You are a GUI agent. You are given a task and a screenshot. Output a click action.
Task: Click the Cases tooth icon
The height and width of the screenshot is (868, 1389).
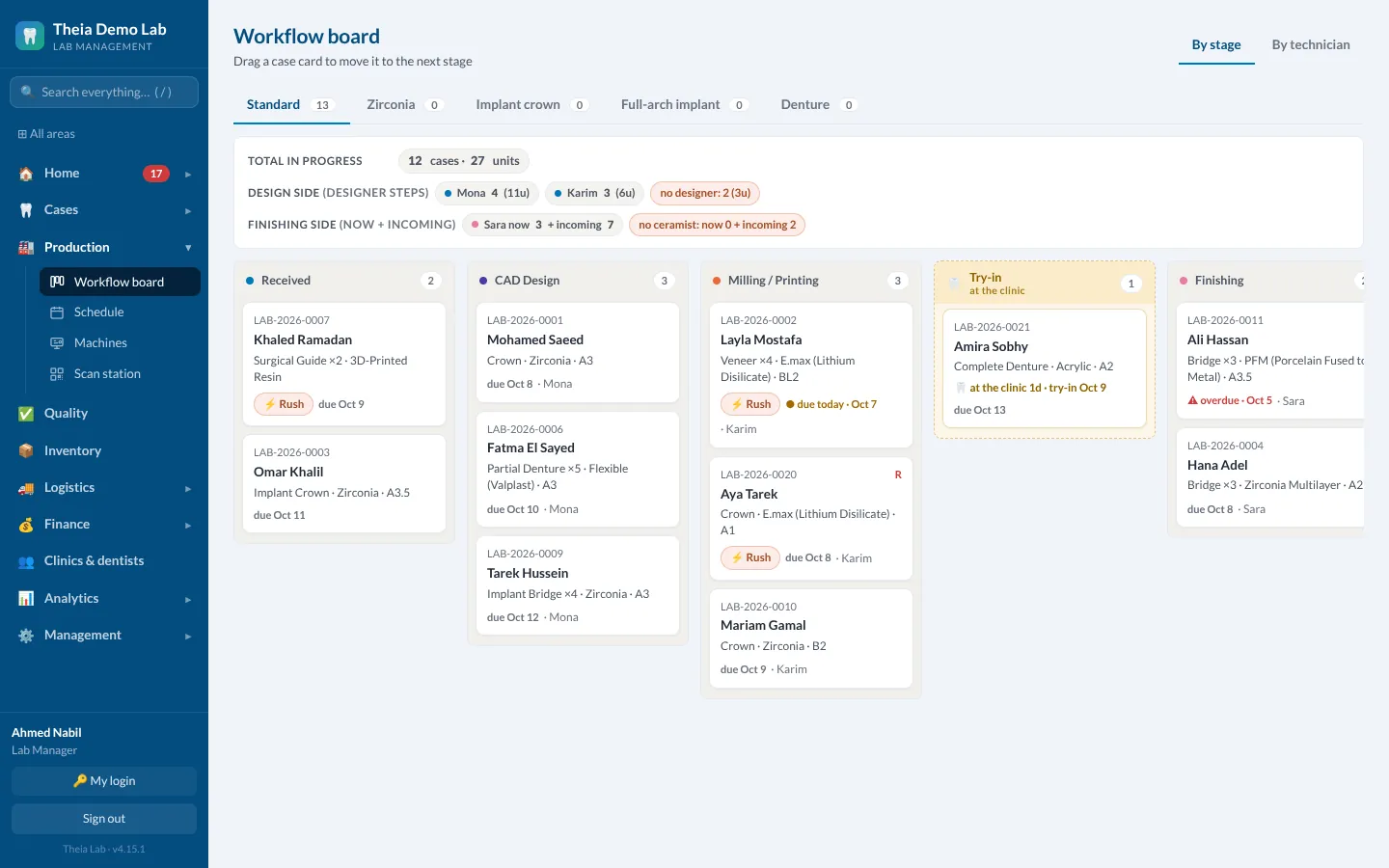(x=26, y=210)
